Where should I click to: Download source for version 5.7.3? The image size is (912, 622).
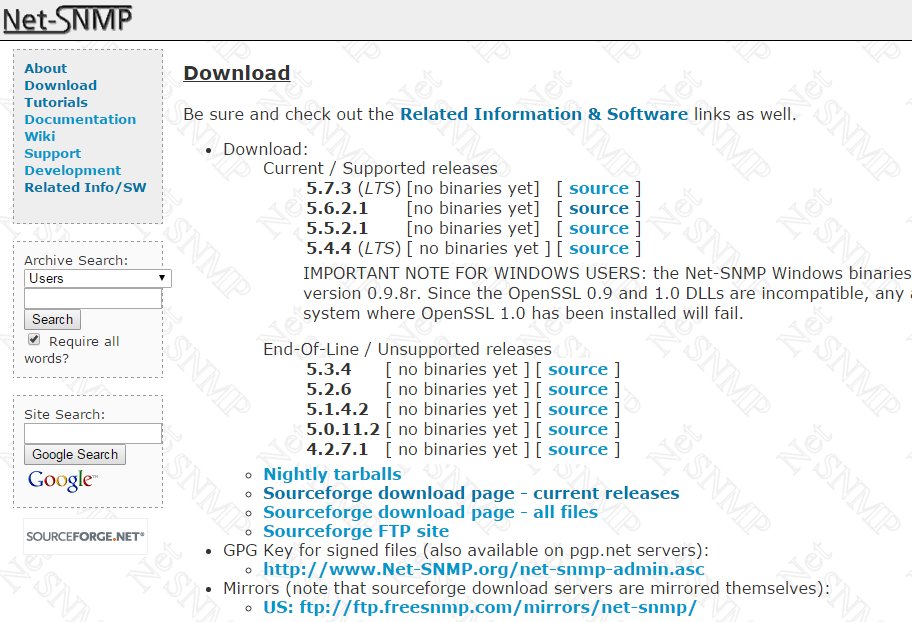coord(598,189)
